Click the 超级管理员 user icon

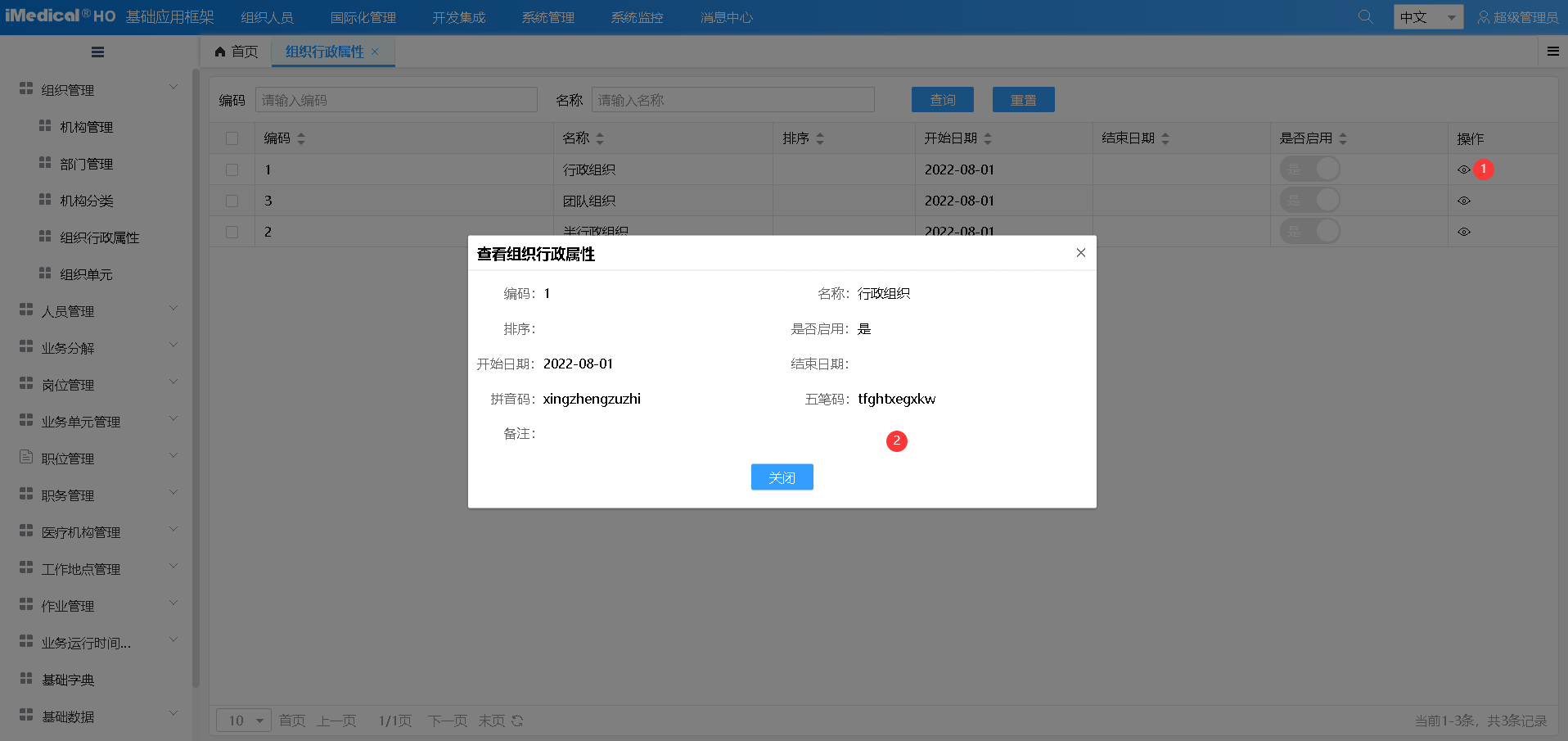point(1483,17)
